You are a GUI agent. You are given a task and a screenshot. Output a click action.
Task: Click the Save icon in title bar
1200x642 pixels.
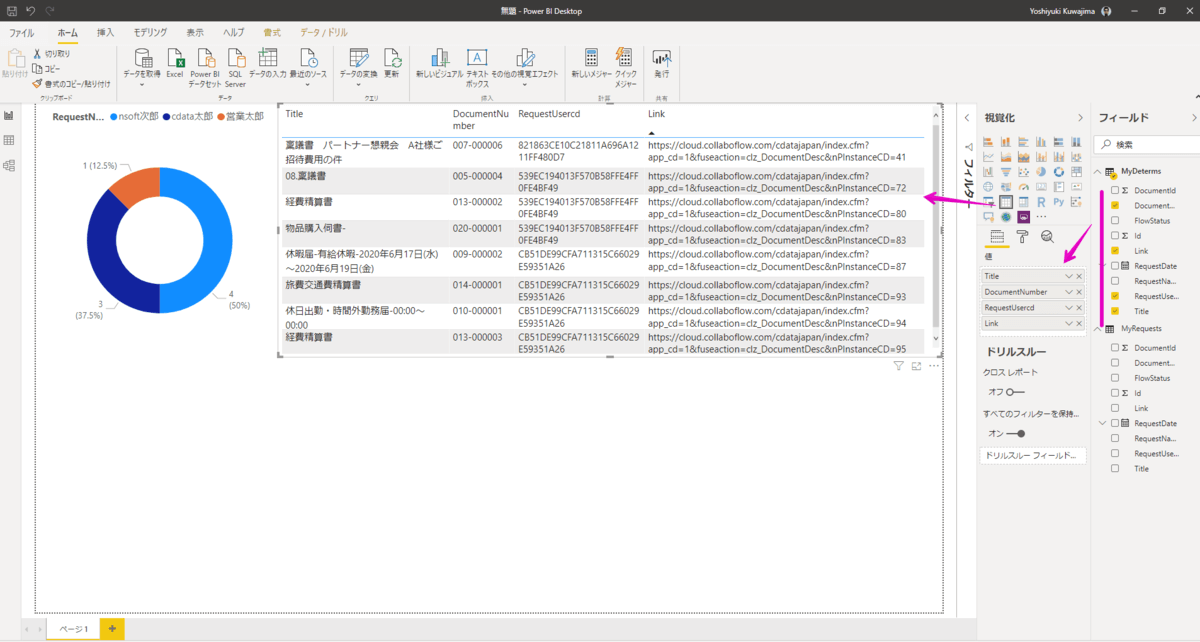coord(12,10)
